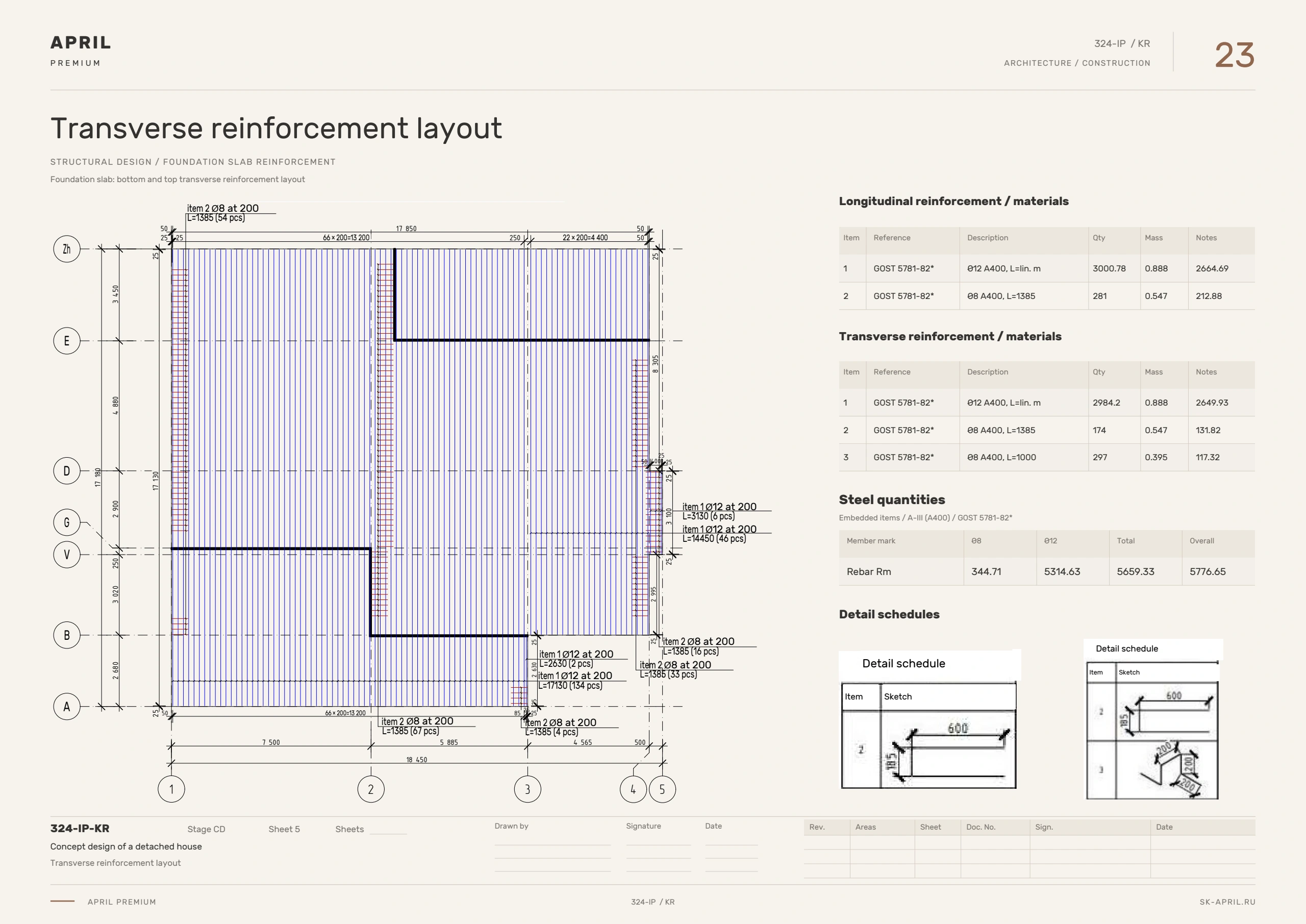This screenshot has height=924, width=1306.
Task: Click the SK-APRIL.RU footer text
Action: point(1227,902)
